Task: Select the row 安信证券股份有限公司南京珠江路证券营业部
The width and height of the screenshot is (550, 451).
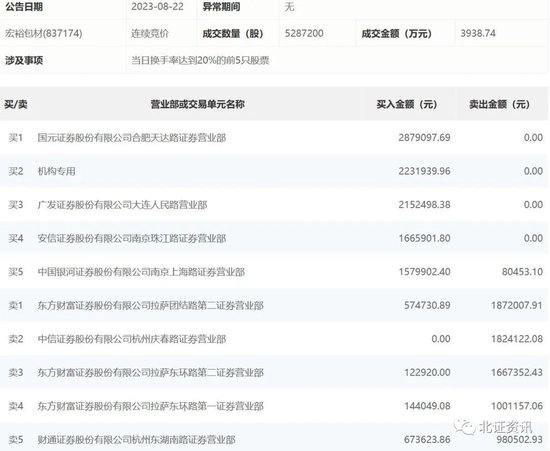Action: point(274,238)
